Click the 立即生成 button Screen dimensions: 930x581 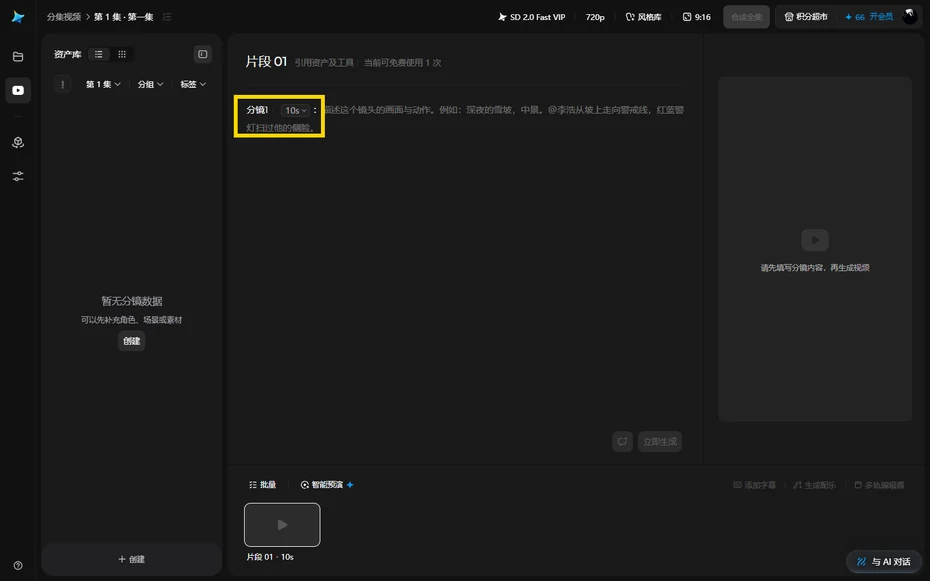click(x=660, y=442)
